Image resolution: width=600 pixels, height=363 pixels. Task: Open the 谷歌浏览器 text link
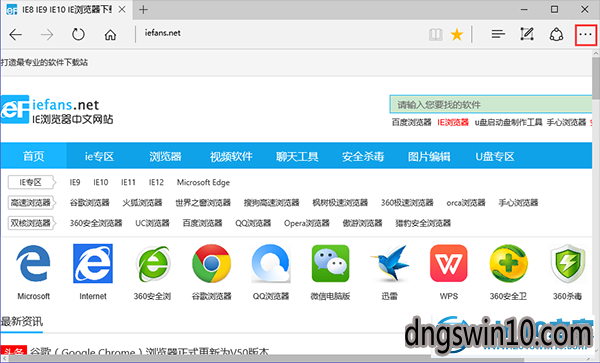90,203
